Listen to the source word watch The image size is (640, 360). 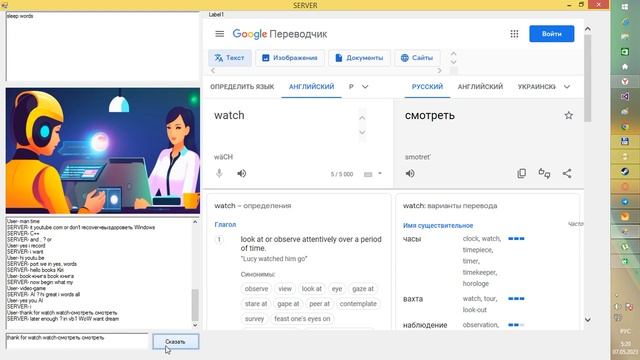(x=242, y=173)
